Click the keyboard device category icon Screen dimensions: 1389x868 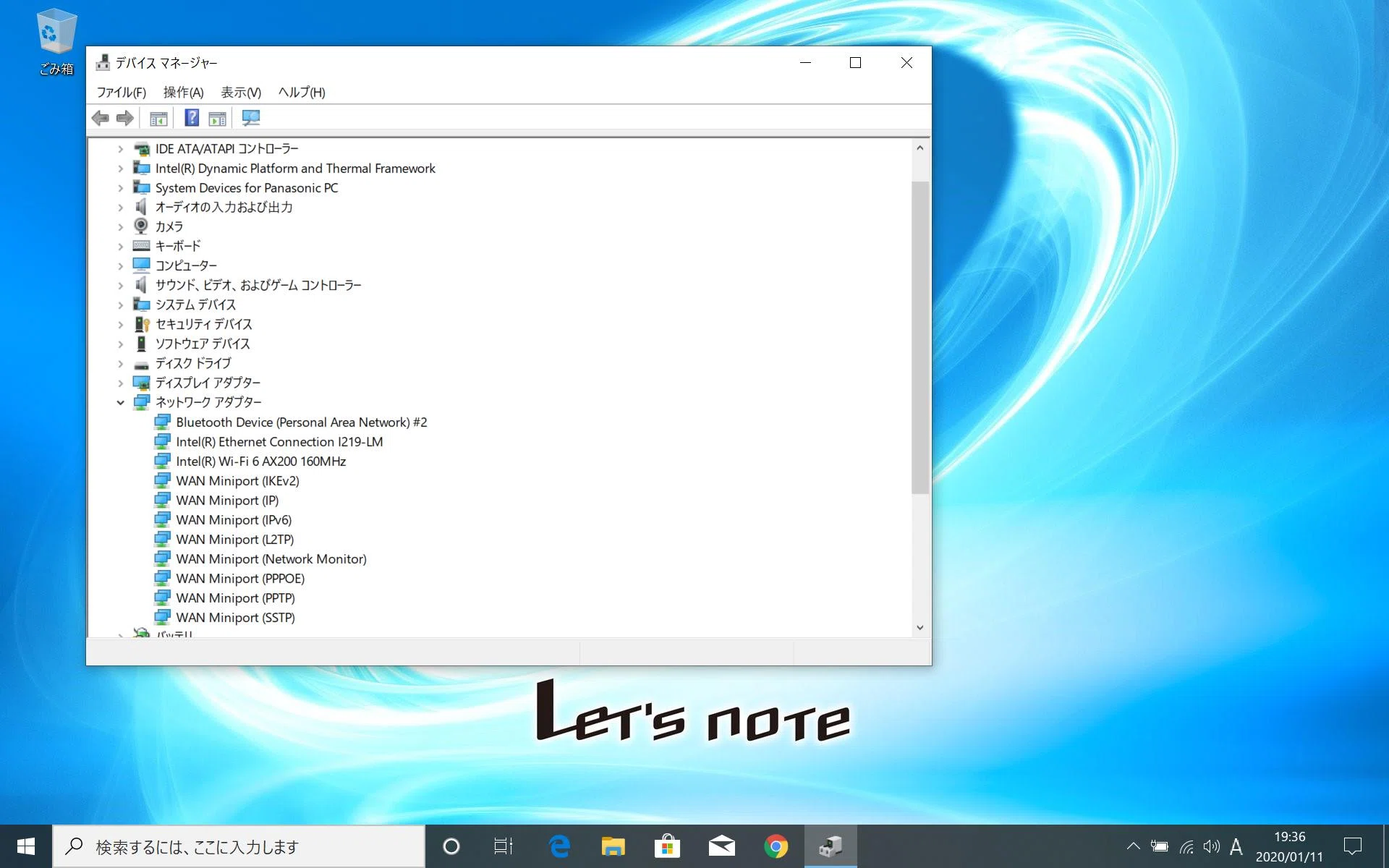(142, 246)
